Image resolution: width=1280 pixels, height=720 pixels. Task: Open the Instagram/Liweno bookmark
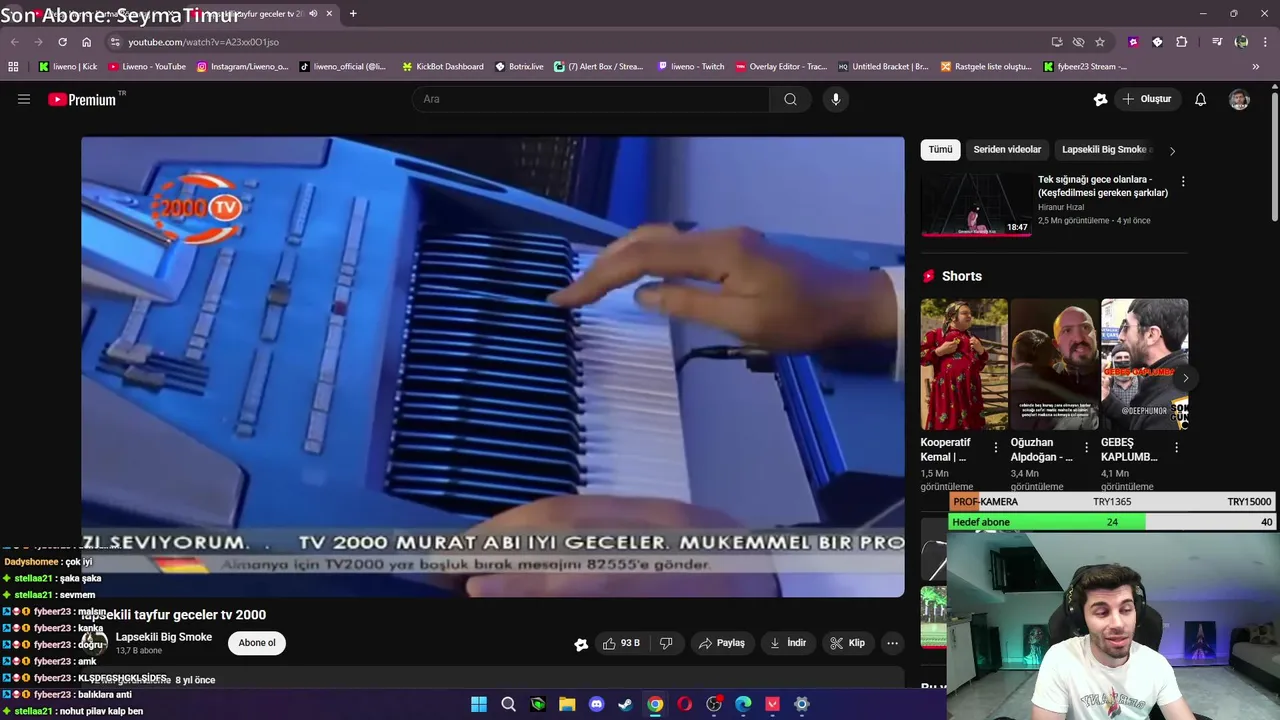click(x=242, y=67)
